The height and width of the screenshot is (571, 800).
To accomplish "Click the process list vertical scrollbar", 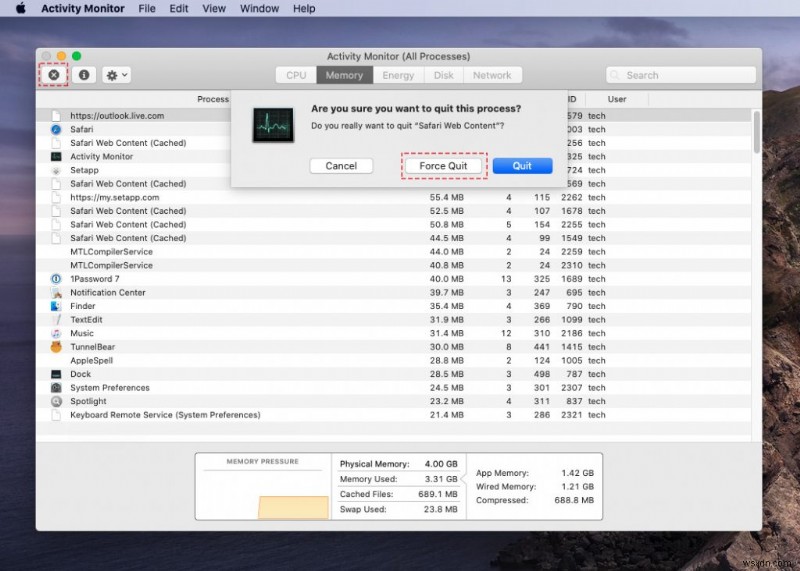I will pos(757,132).
